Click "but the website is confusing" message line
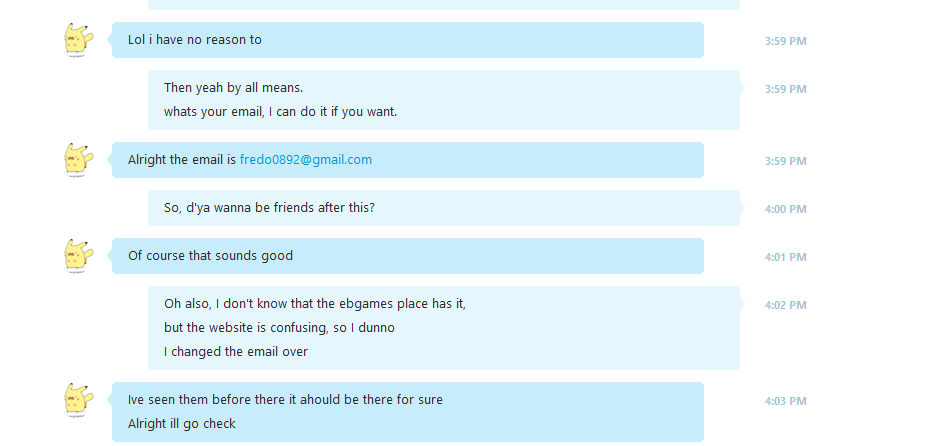The image size is (938, 446). (279, 328)
